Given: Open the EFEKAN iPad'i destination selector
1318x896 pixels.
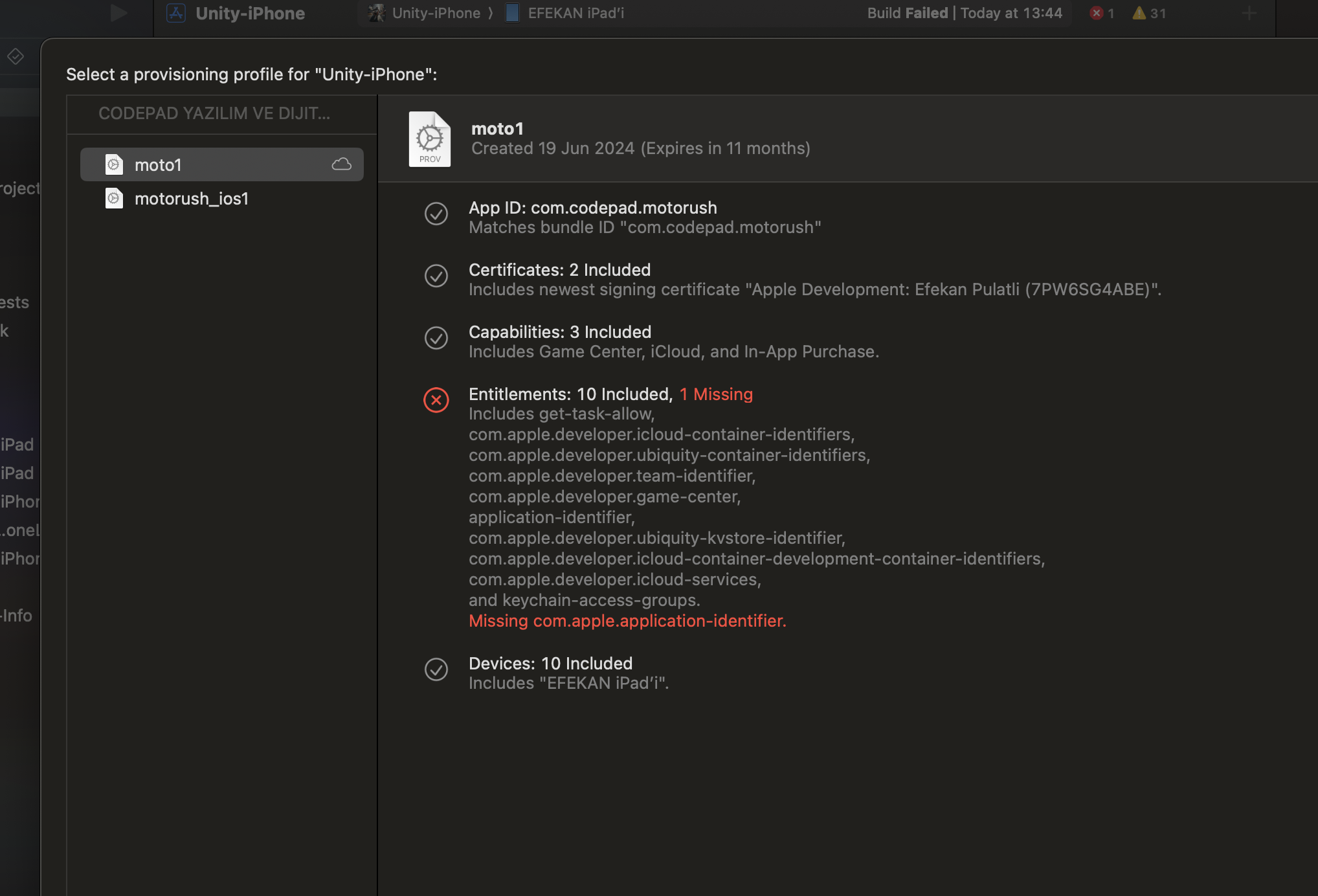Looking at the screenshot, I should (565, 13).
